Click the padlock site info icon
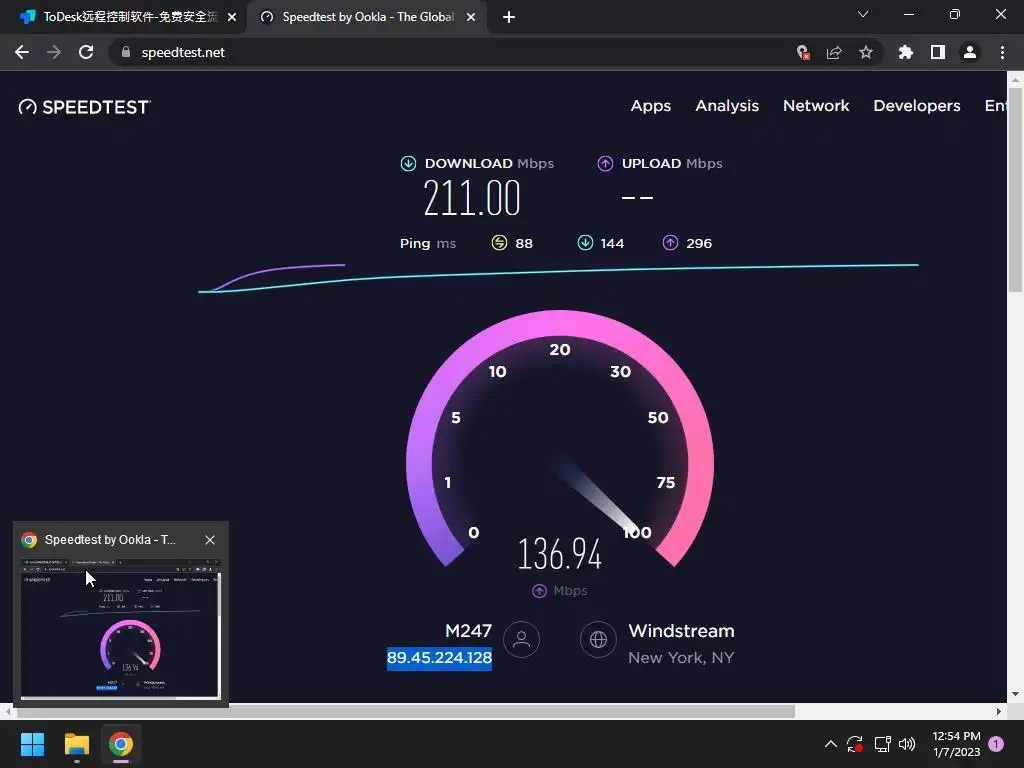 (126, 52)
